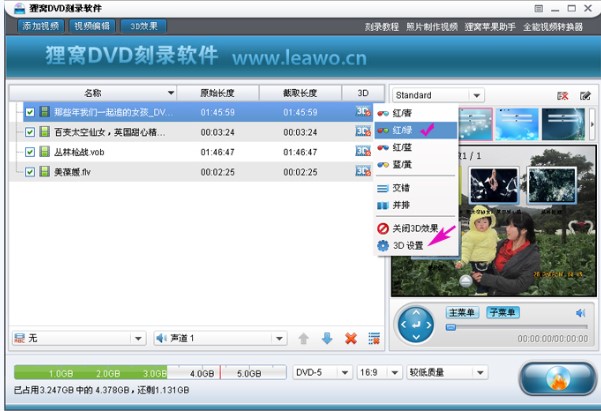601x411 pixels.
Task: Click the volume speaker icon in preview
Action: click(x=580, y=313)
